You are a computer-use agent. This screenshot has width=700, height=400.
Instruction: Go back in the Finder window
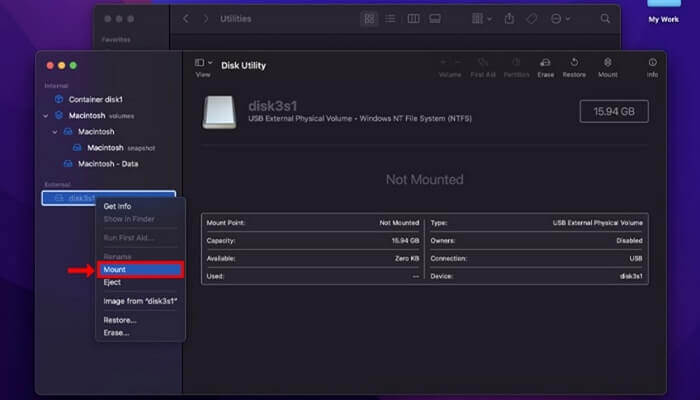(x=186, y=18)
